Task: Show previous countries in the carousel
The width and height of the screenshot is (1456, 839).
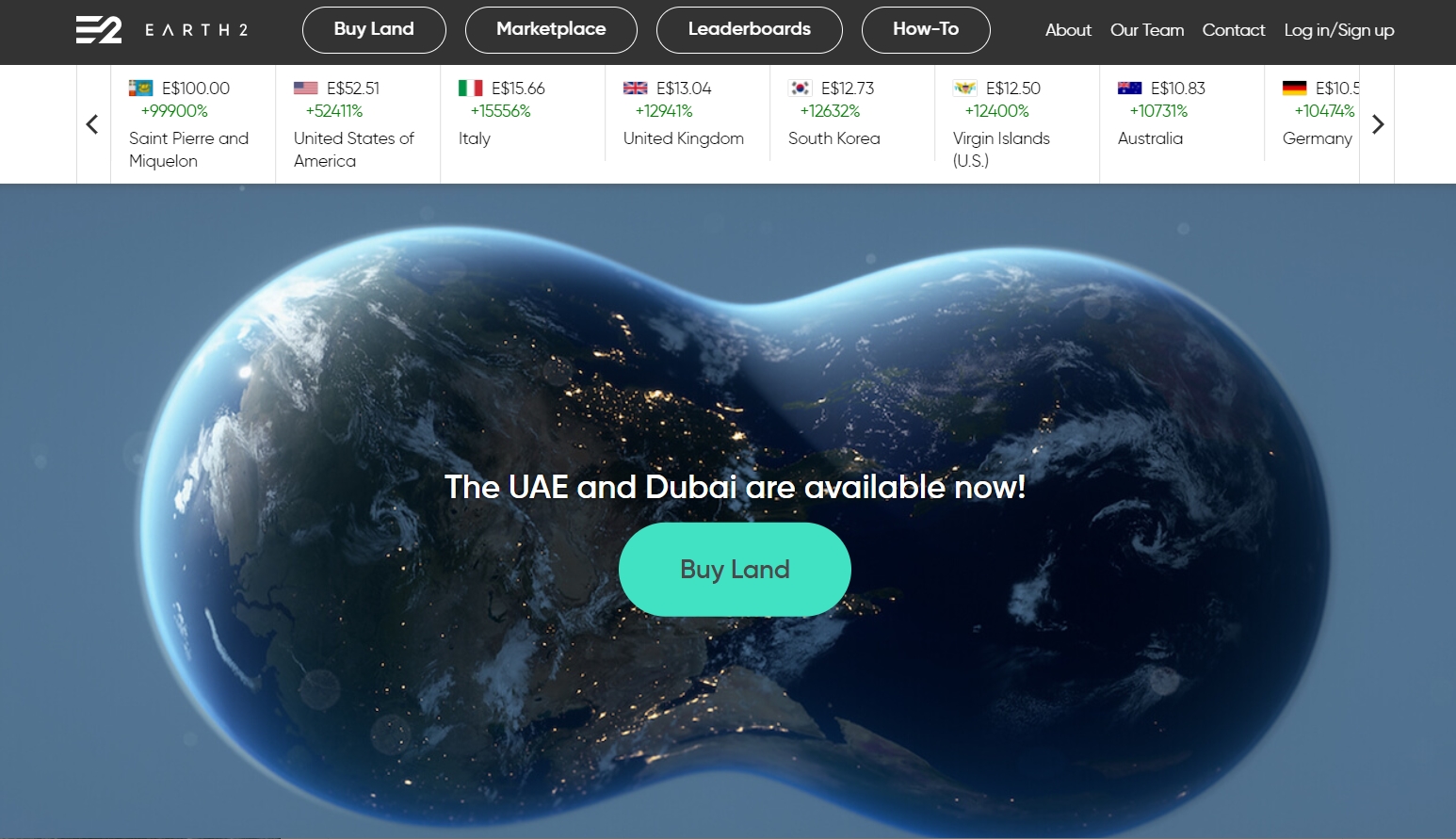Action: (x=92, y=124)
